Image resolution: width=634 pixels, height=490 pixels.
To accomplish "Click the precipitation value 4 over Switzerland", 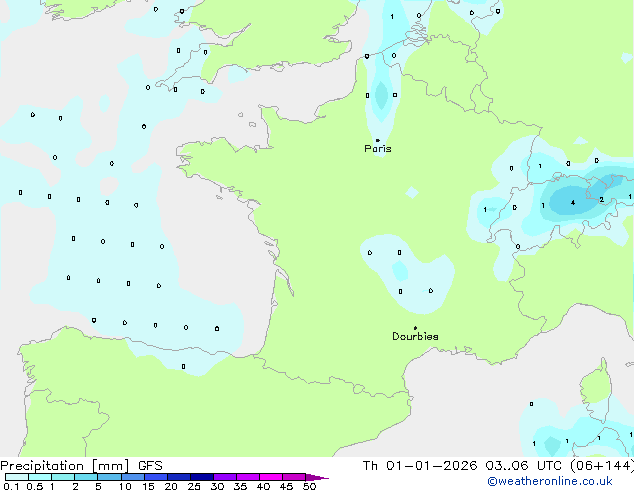I will (x=573, y=202).
